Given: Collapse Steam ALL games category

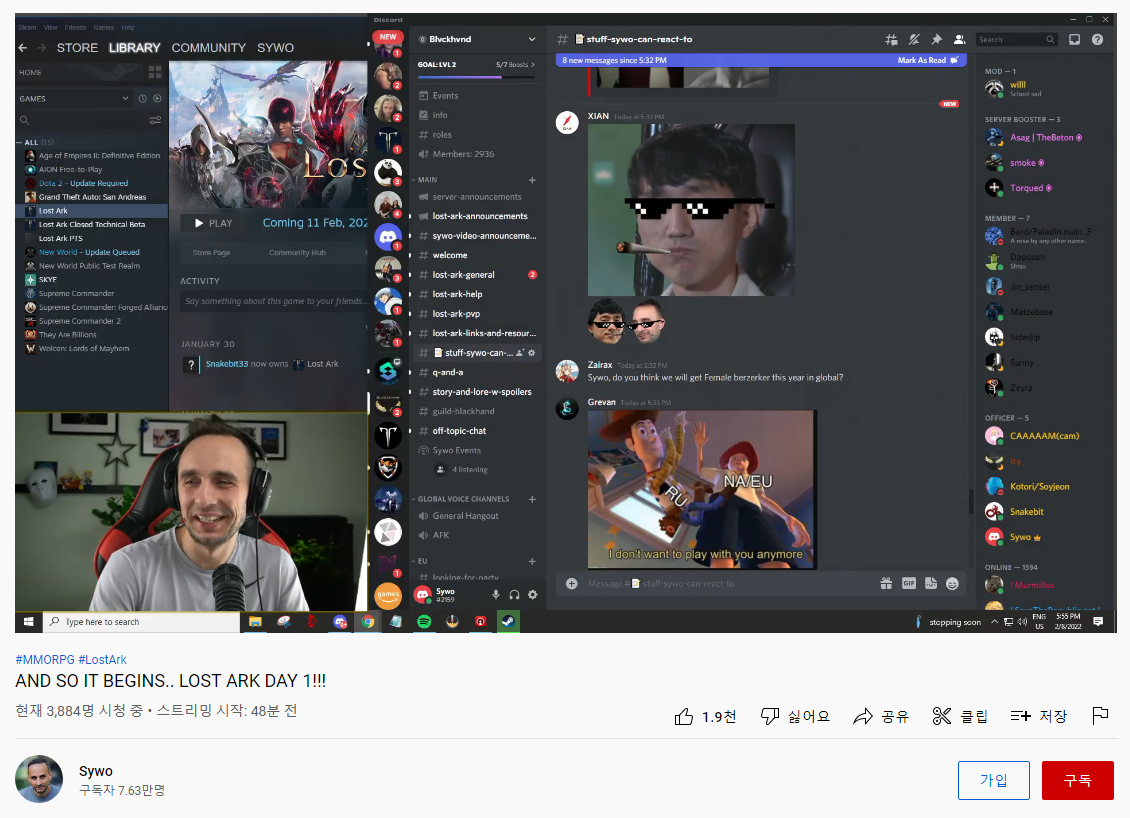Looking at the screenshot, I should coord(19,143).
